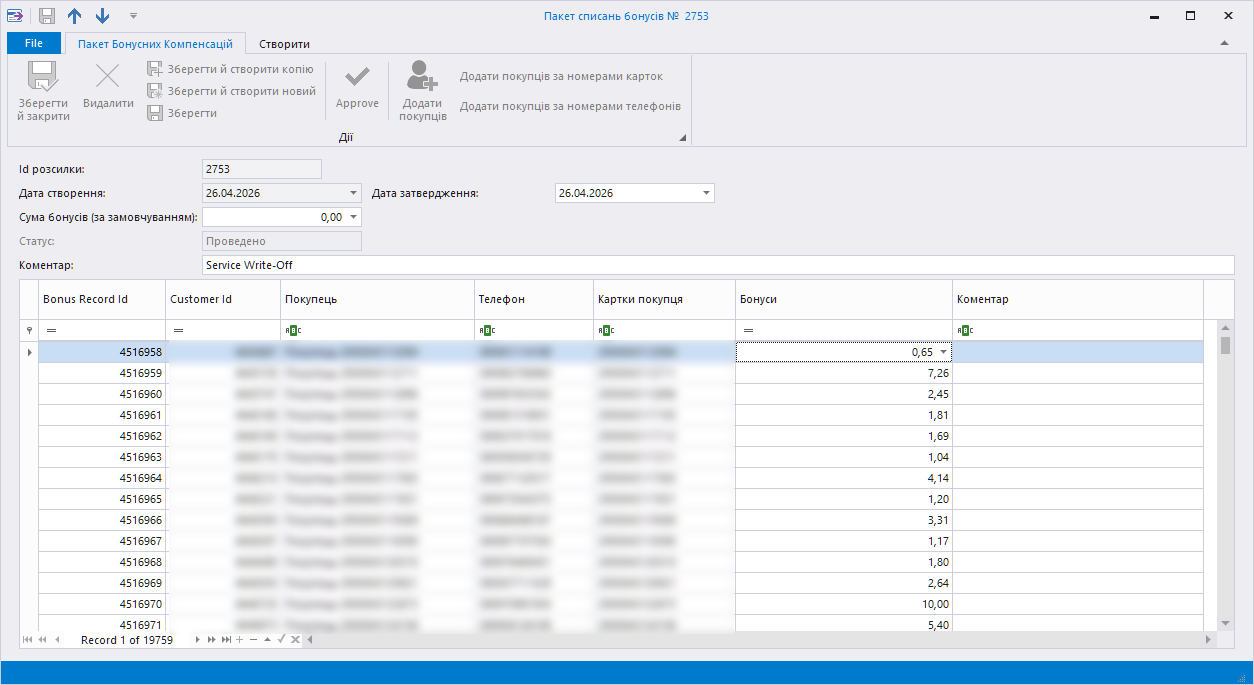Click into the Коментар text field

(718, 265)
